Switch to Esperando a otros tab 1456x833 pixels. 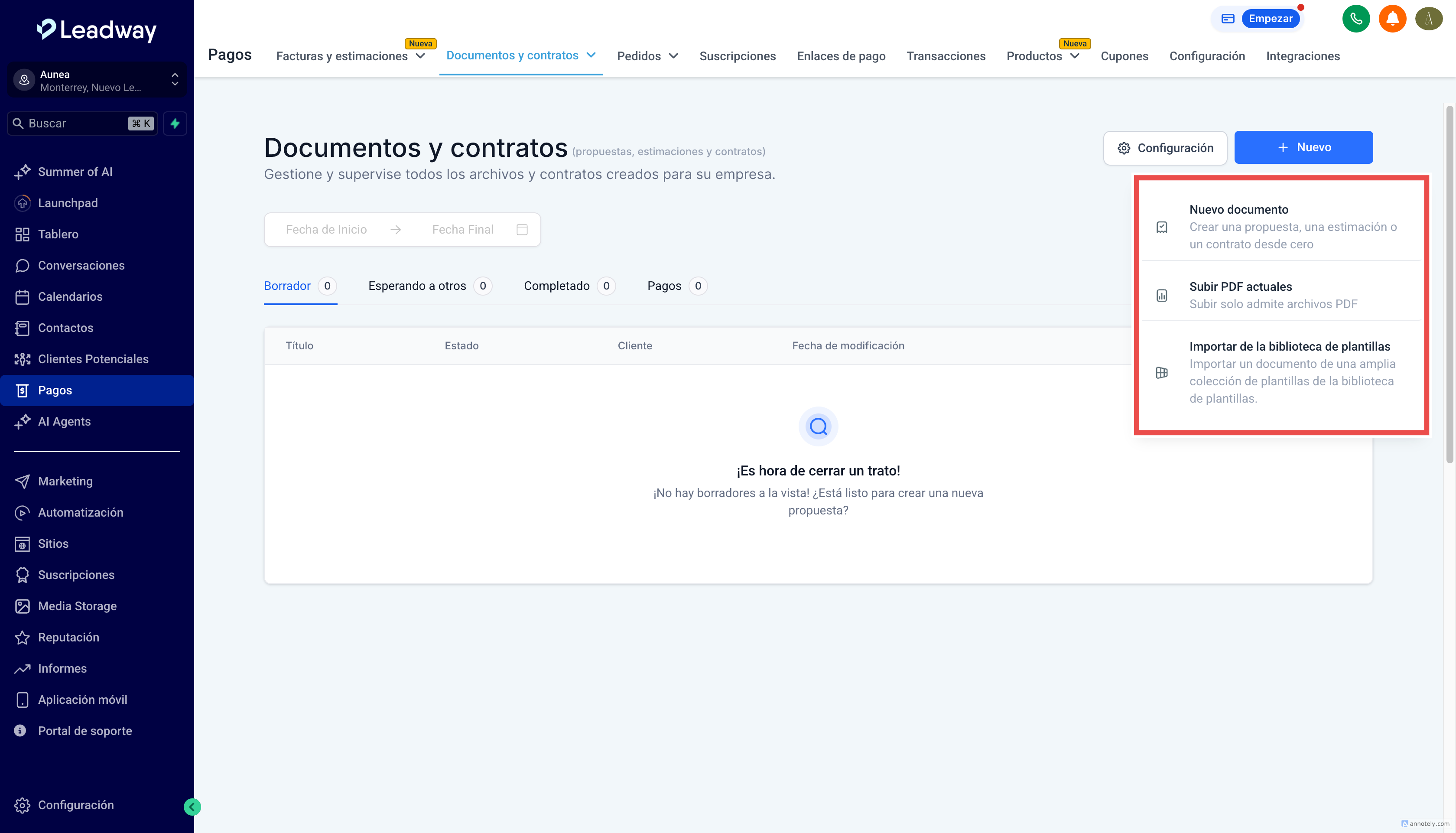coord(417,286)
